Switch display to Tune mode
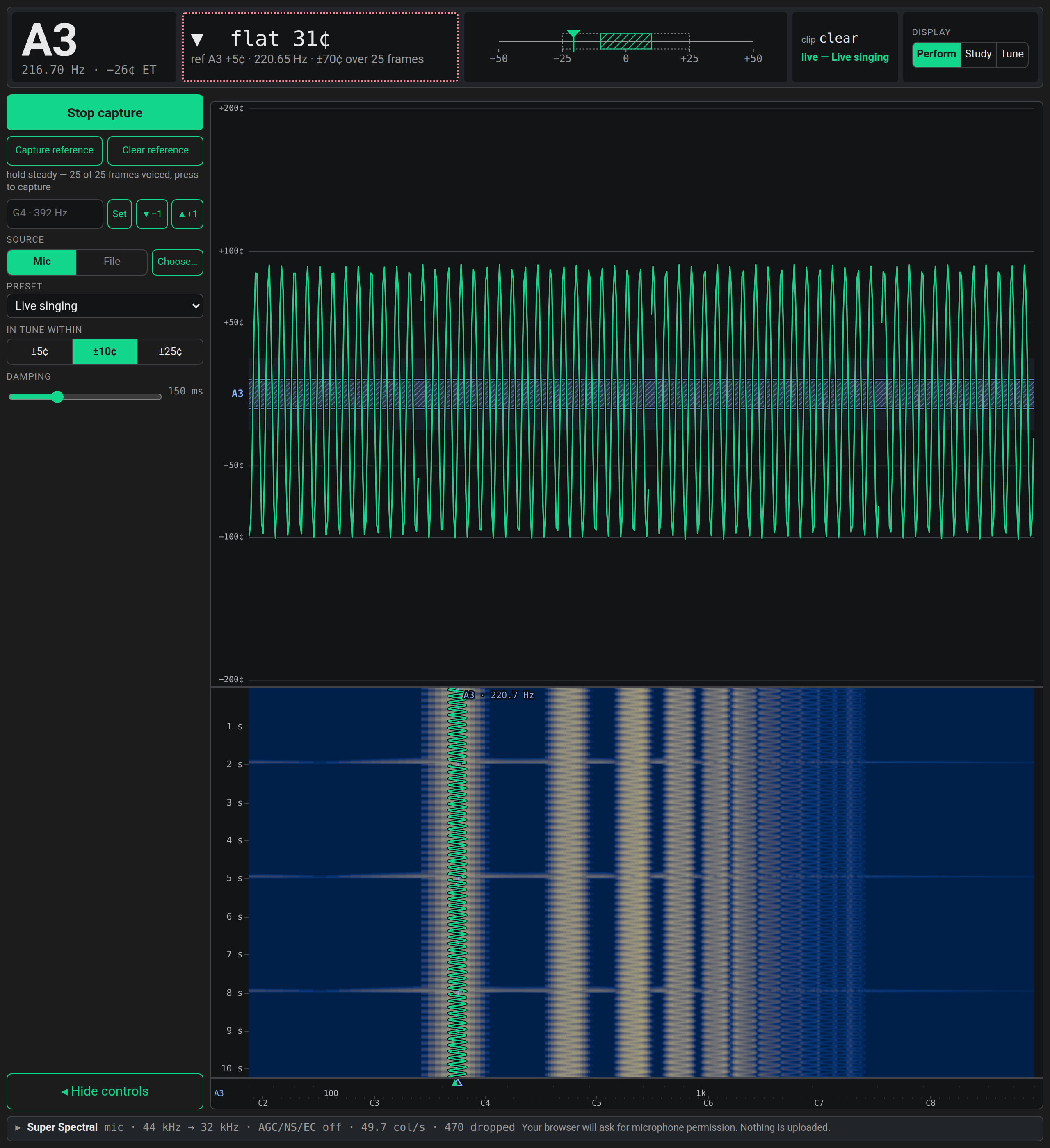The height and width of the screenshot is (1148, 1050). click(x=1012, y=55)
